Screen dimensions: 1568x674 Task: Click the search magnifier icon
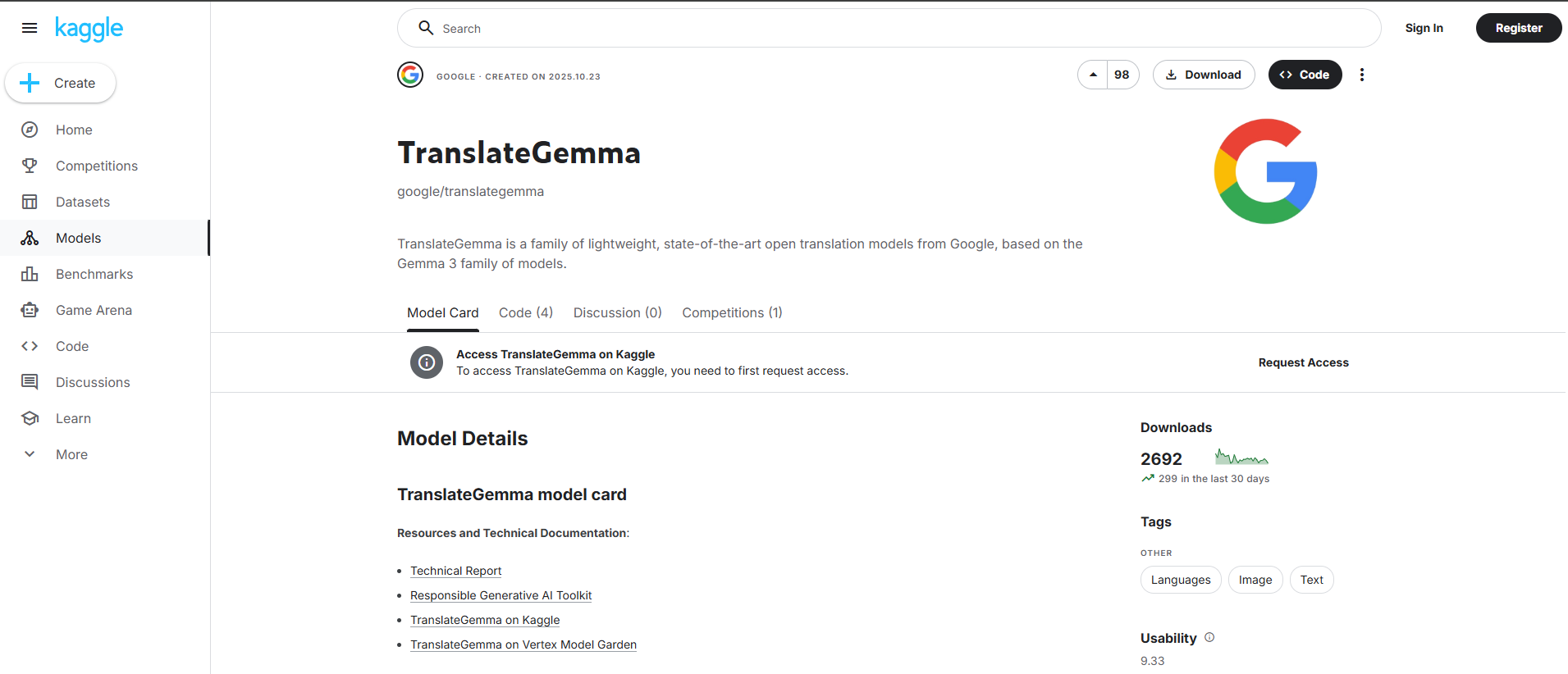pyautogui.click(x=426, y=28)
